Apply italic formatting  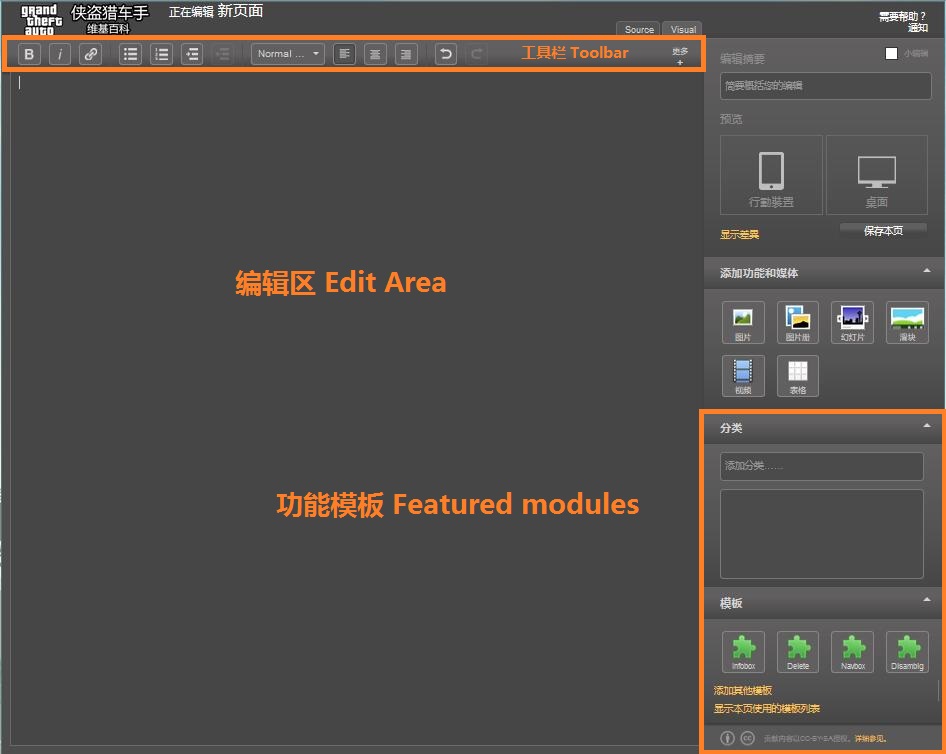(x=59, y=54)
